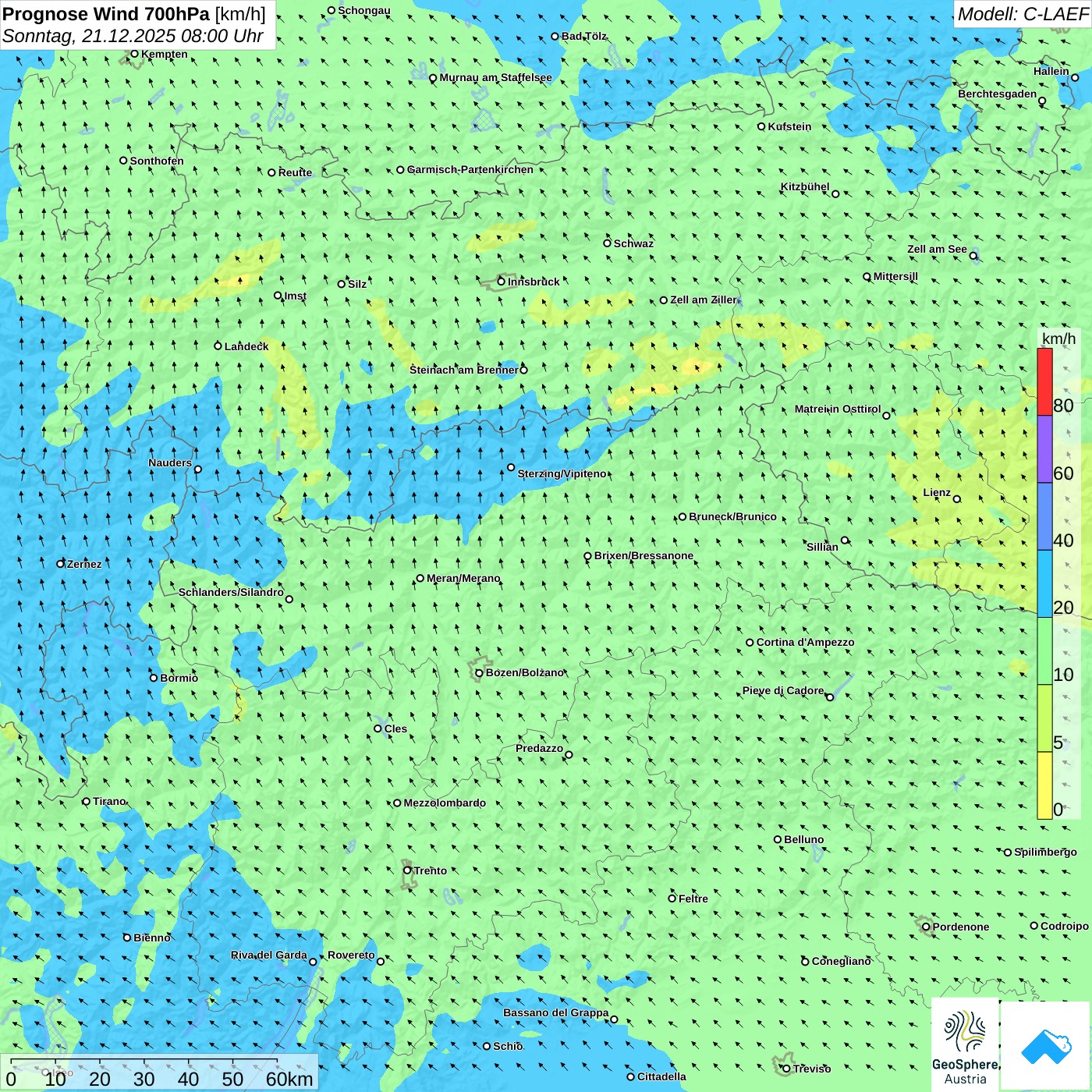1092x1092 pixels.
Task: Select the Cortina d'Ampezzo label
Action: pyautogui.click(x=805, y=642)
